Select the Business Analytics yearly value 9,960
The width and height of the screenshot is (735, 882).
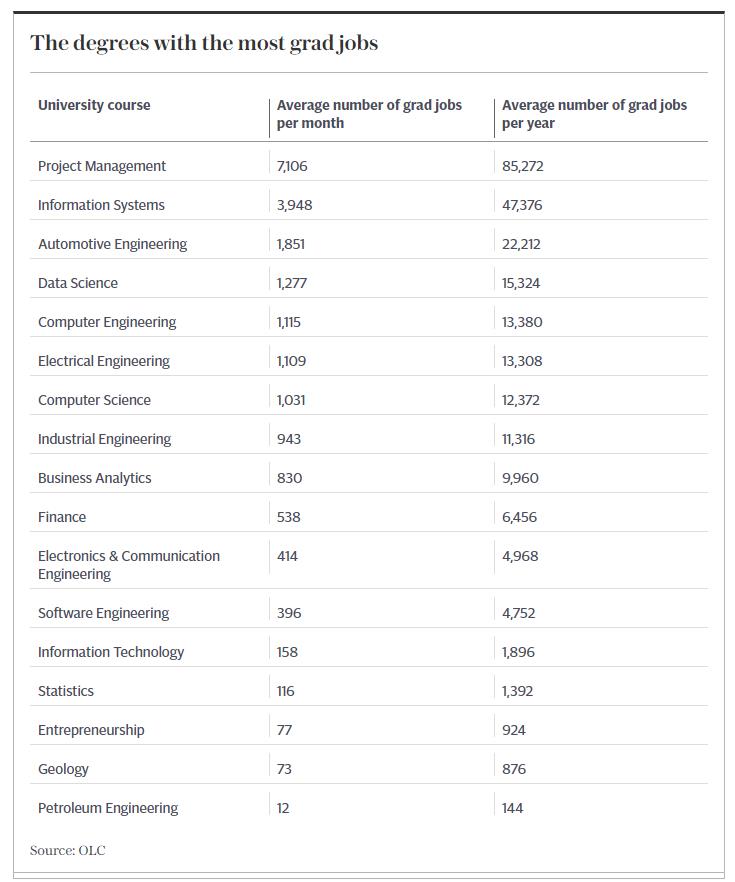coord(520,478)
